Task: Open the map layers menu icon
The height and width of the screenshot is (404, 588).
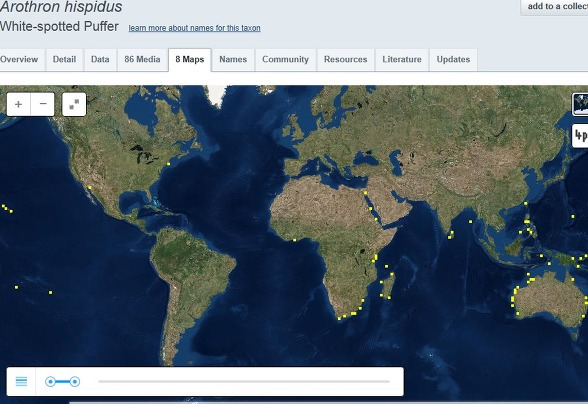Action: point(21,381)
